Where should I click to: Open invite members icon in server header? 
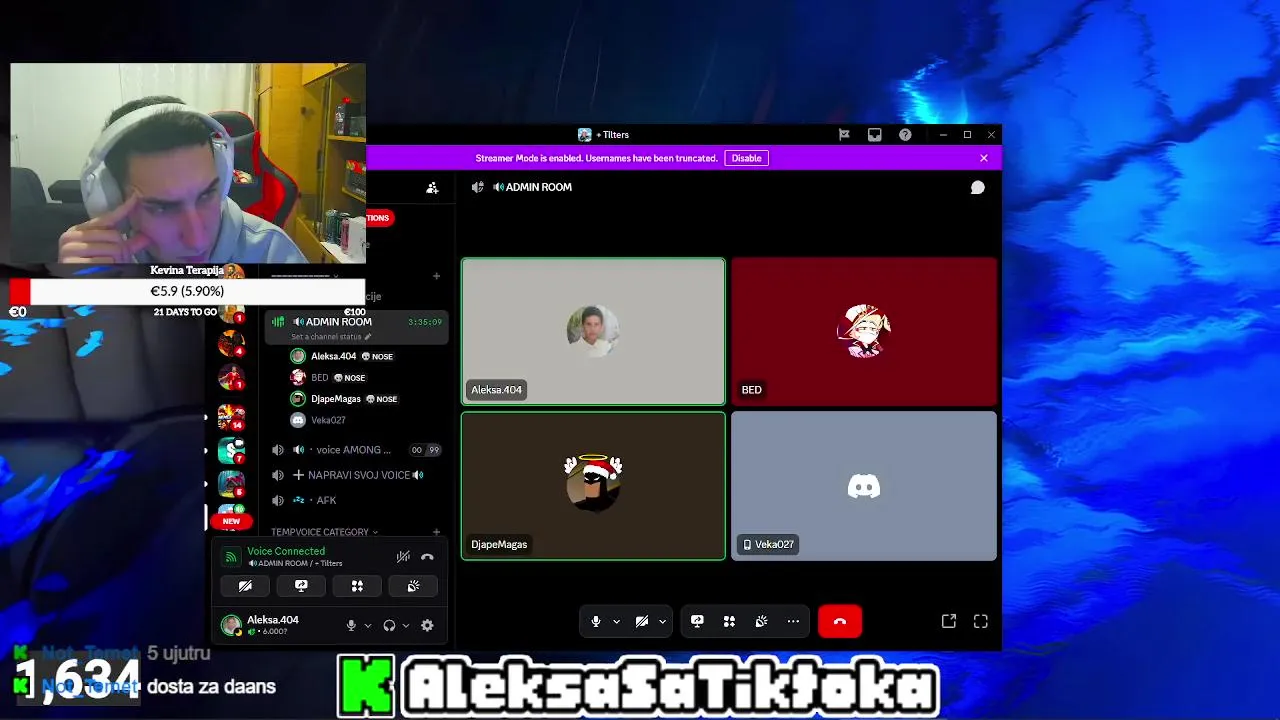pos(432,187)
